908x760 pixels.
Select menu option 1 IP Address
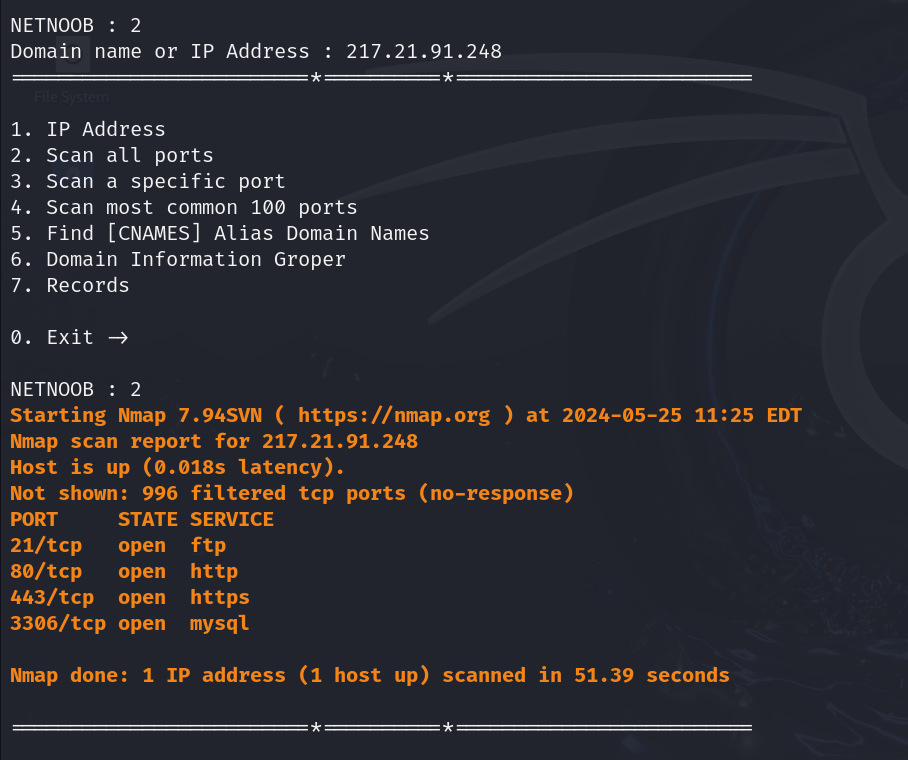pos(88,129)
